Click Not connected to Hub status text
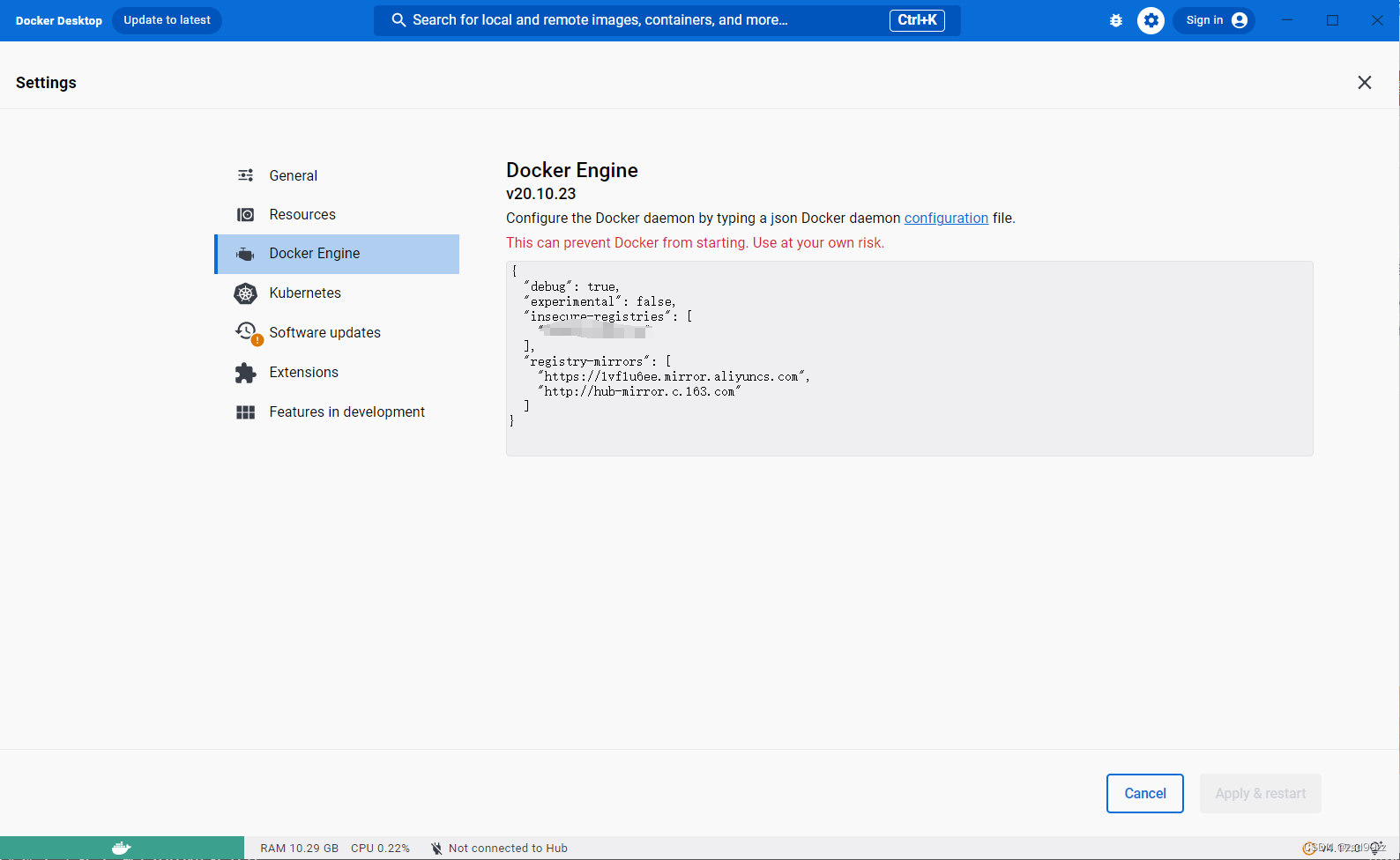This screenshot has height=860, width=1400. (508, 849)
